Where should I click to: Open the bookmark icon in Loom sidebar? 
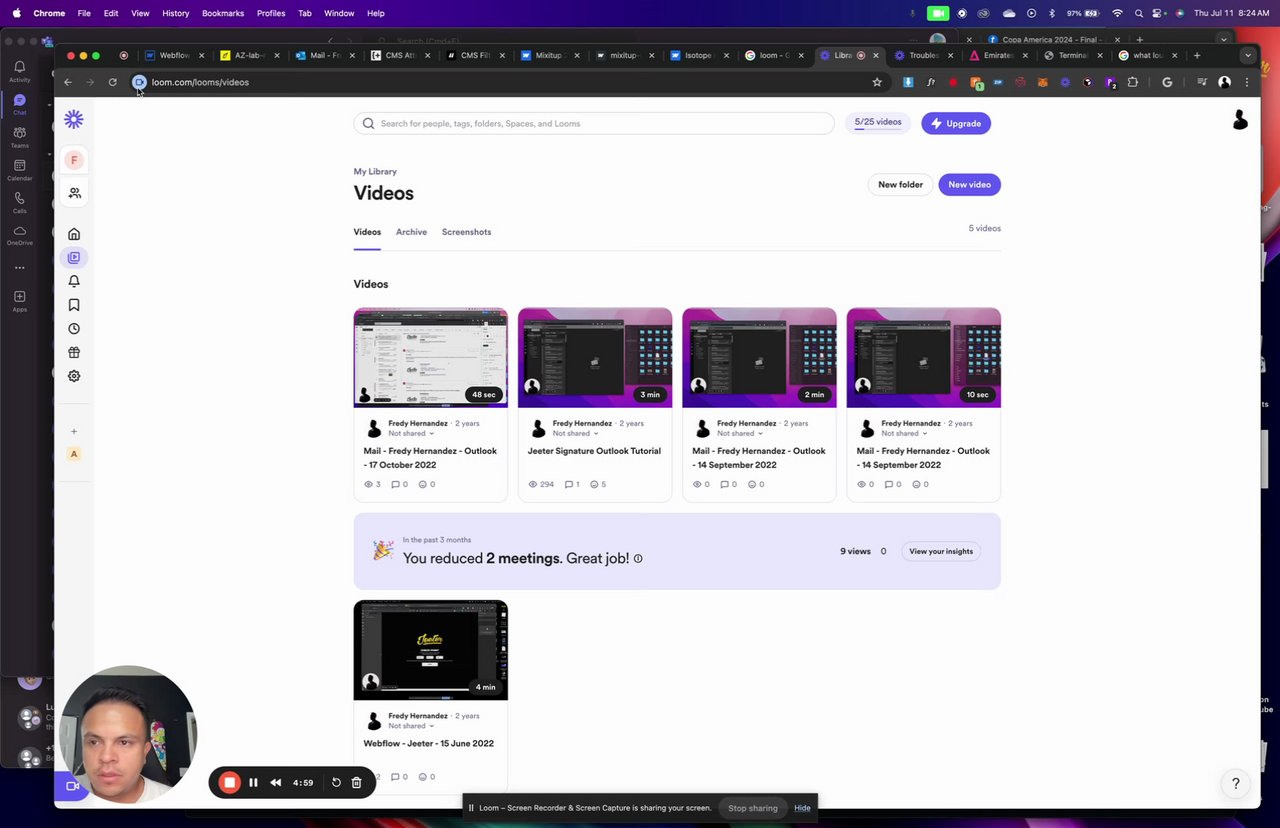[x=74, y=305]
